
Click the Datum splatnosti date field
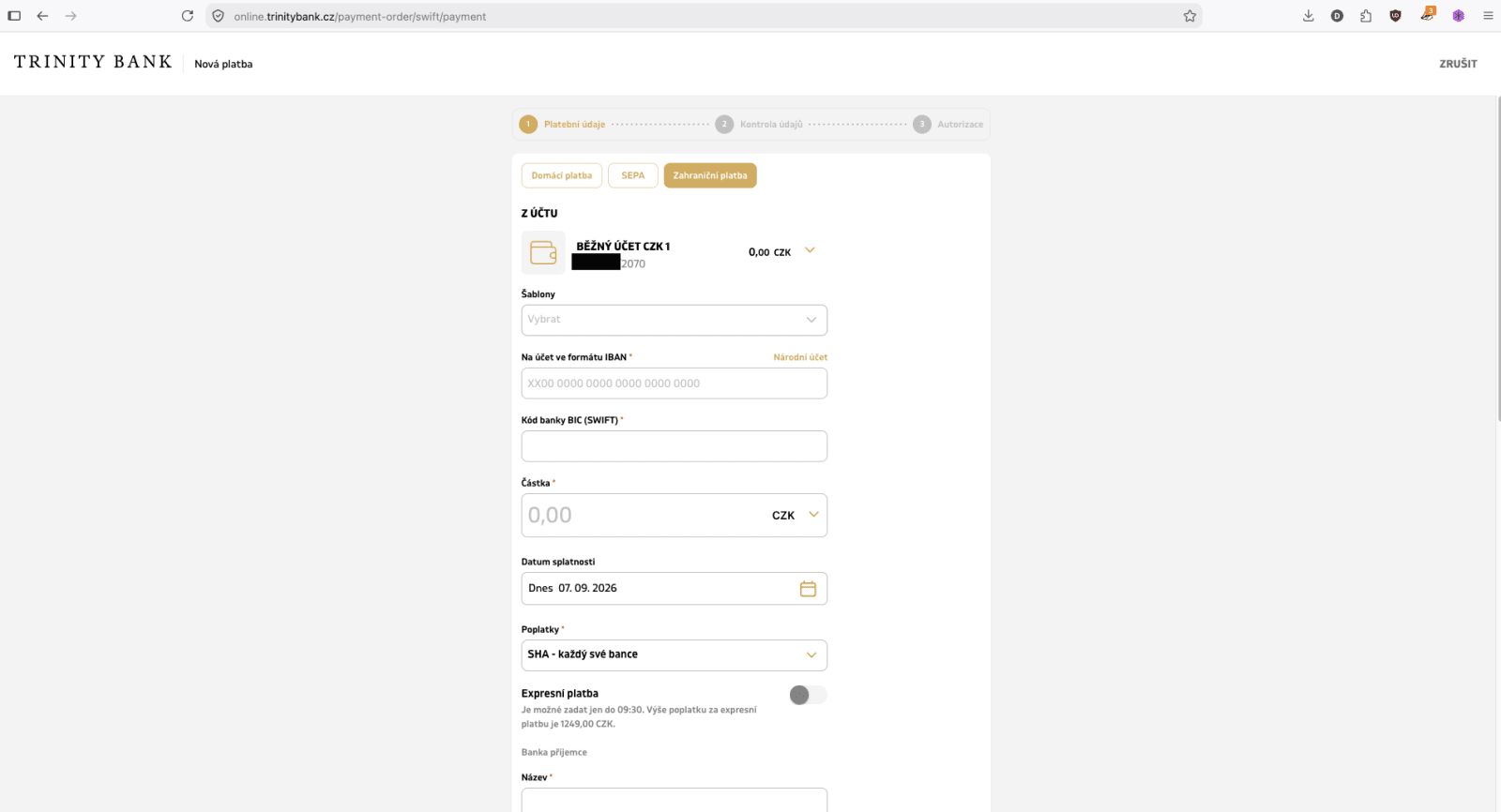coord(675,589)
